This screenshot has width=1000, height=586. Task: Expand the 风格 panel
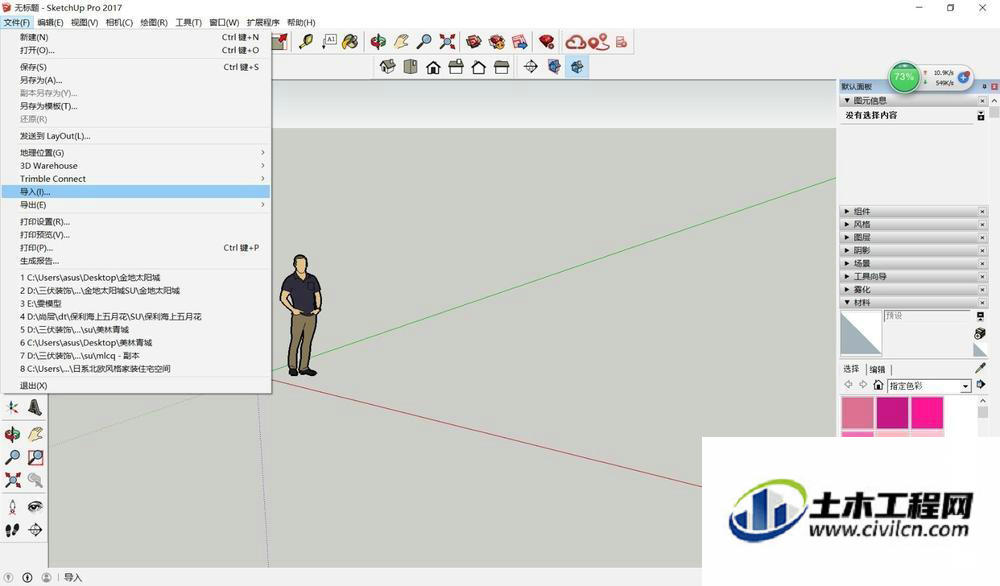point(912,224)
